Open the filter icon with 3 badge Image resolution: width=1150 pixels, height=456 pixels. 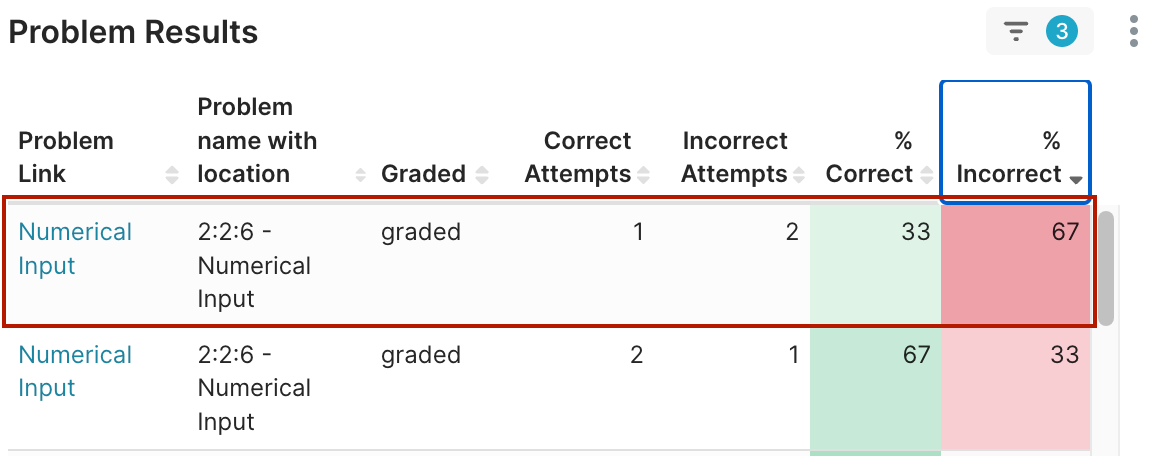tap(1017, 32)
